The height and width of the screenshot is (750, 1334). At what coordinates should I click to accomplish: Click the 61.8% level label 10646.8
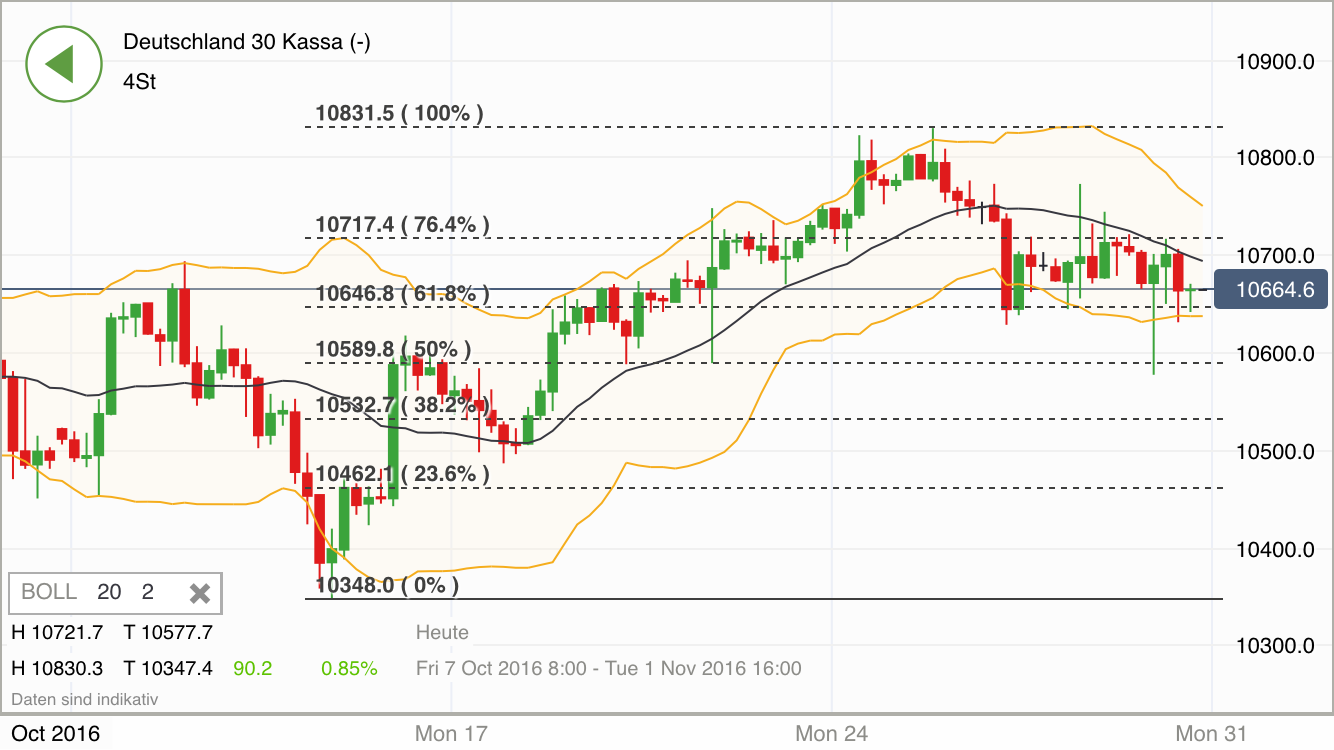[401, 293]
